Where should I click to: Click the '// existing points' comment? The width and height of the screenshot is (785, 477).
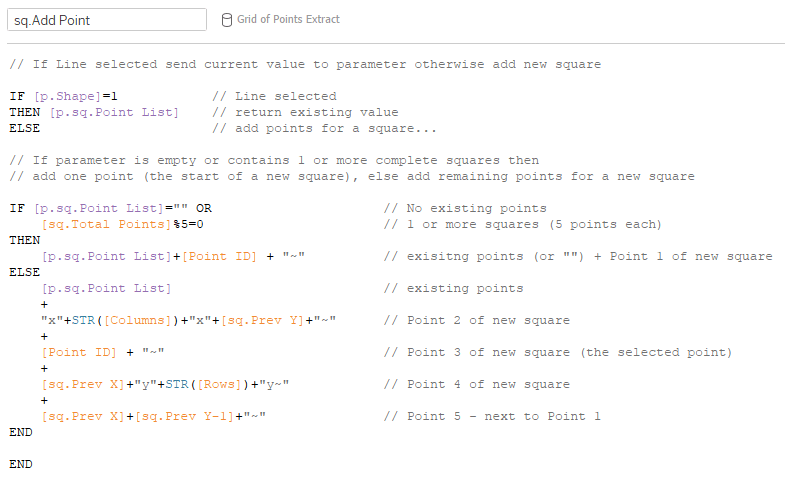pyautogui.click(x=453, y=288)
